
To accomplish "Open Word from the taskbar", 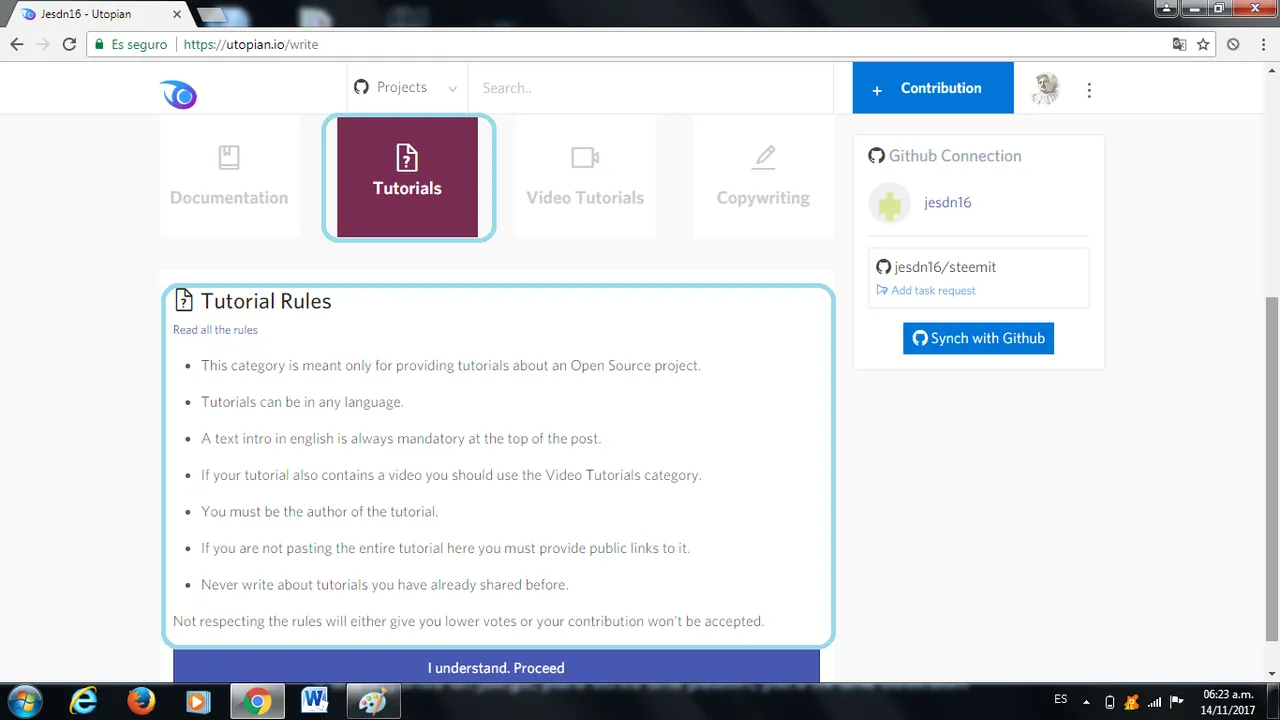I will (314, 702).
